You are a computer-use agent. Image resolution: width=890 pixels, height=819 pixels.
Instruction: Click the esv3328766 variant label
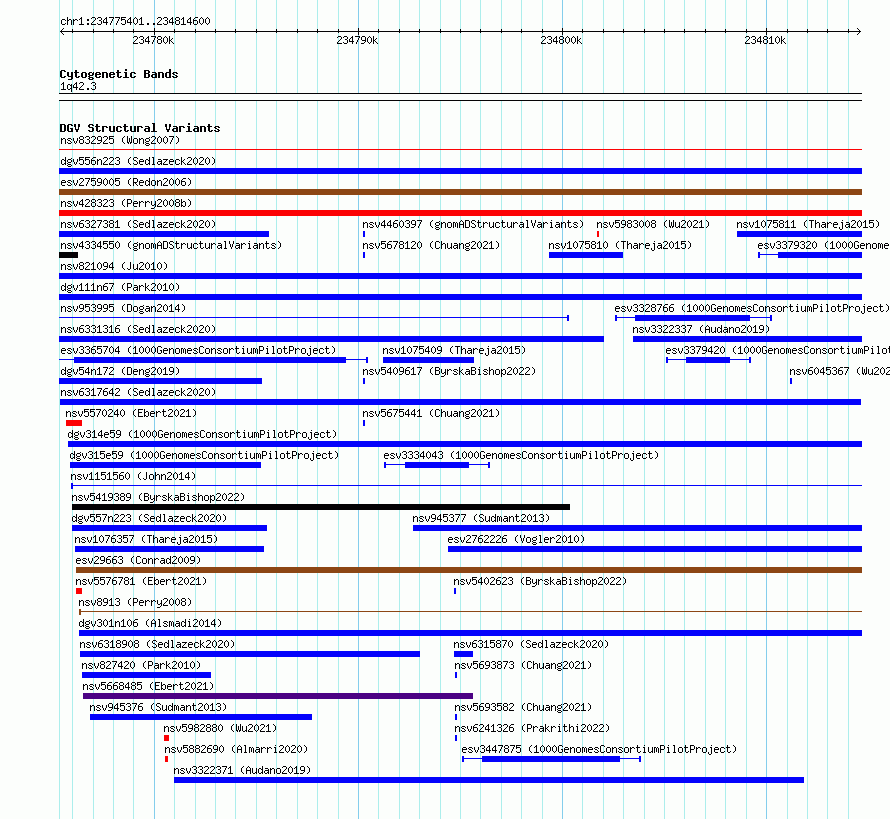point(752,308)
